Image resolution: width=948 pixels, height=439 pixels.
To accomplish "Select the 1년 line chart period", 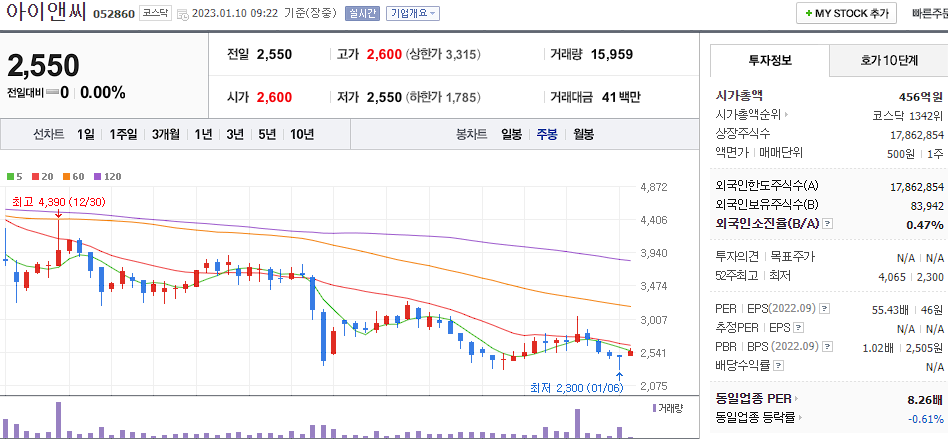I will 203,134.
